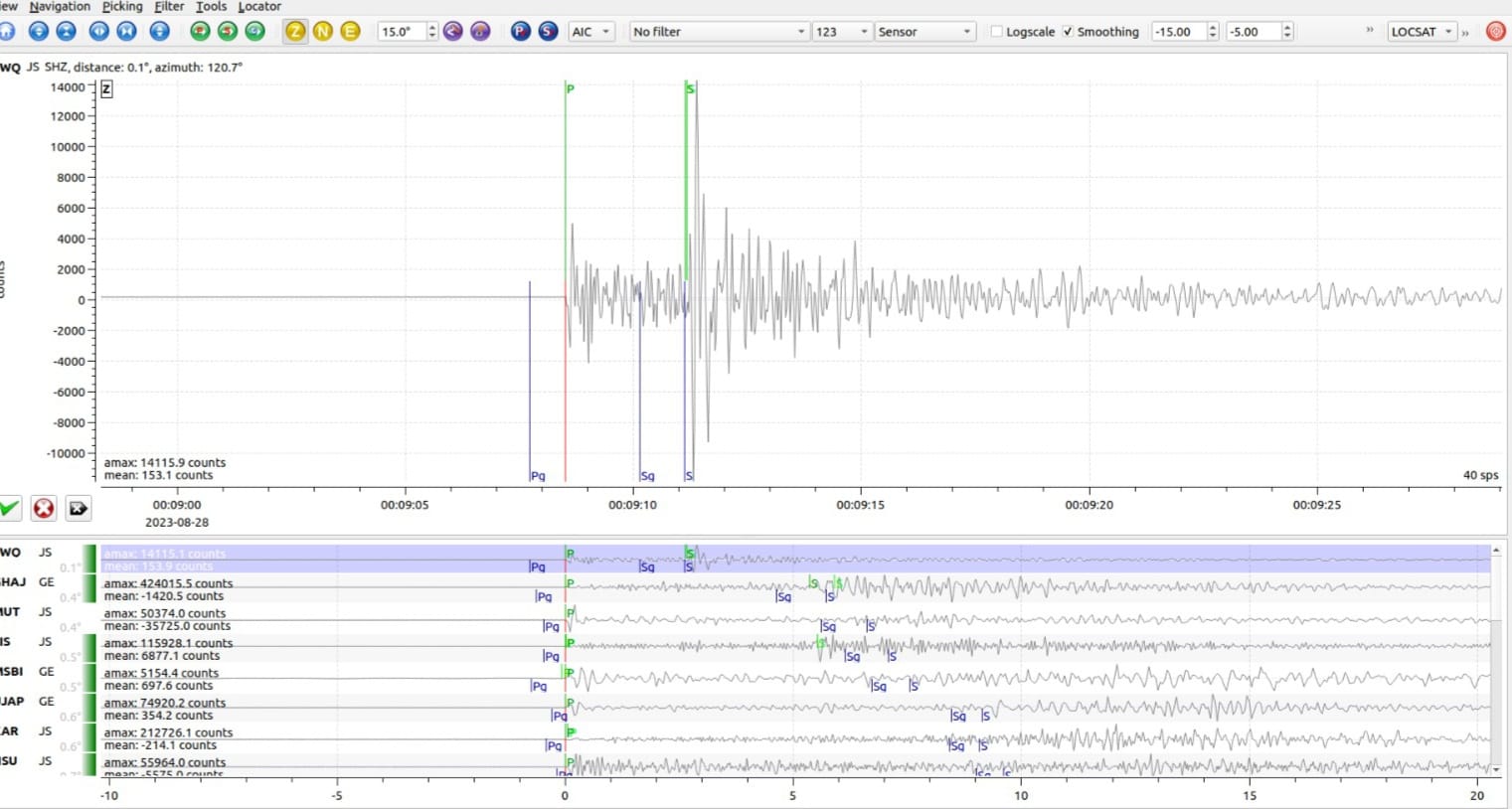This screenshot has width=1512, height=809.
Task: Open the Picking menu
Action: (x=122, y=7)
